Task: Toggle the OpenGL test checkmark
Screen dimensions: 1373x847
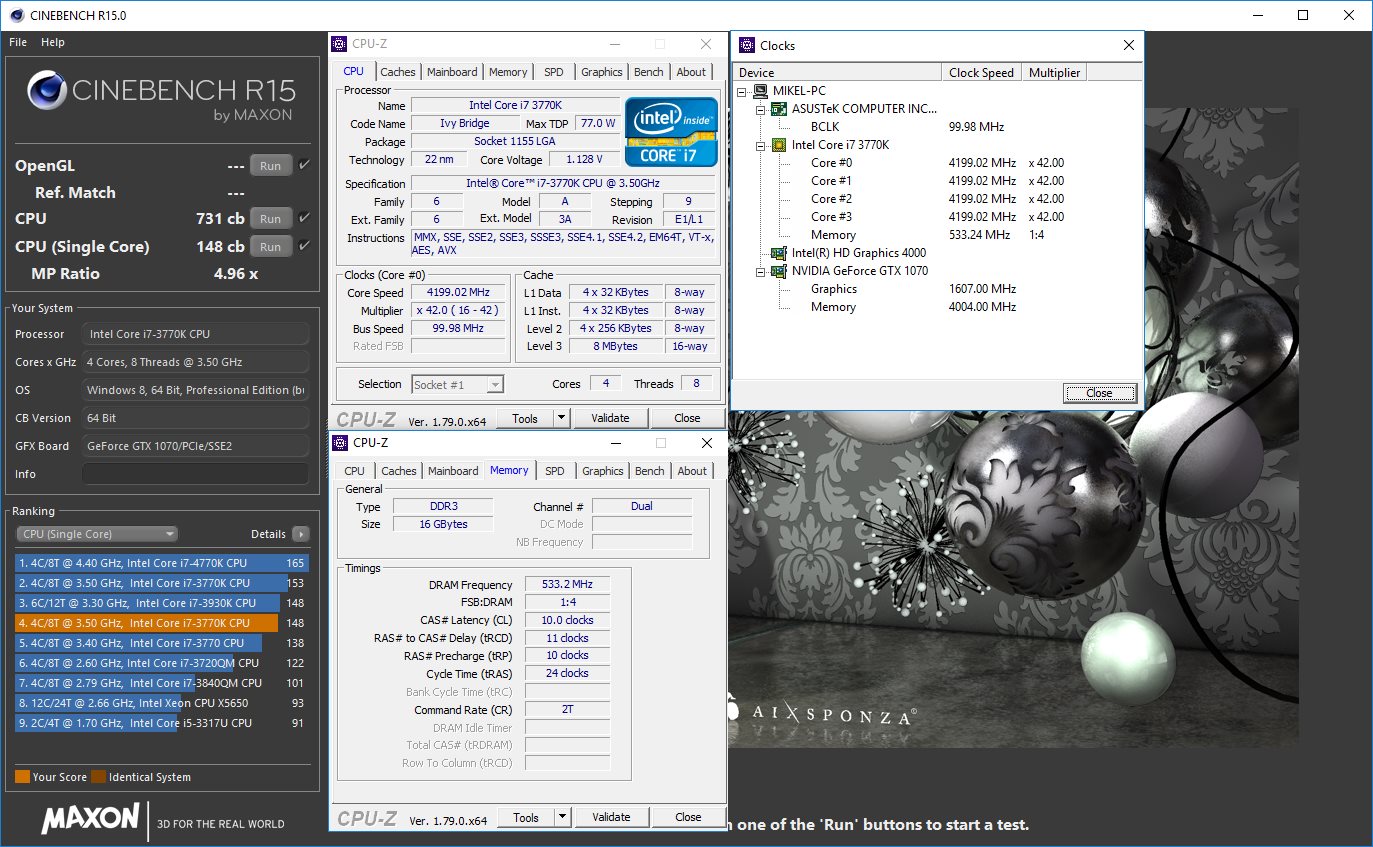Action: pyautogui.click(x=304, y=165)
